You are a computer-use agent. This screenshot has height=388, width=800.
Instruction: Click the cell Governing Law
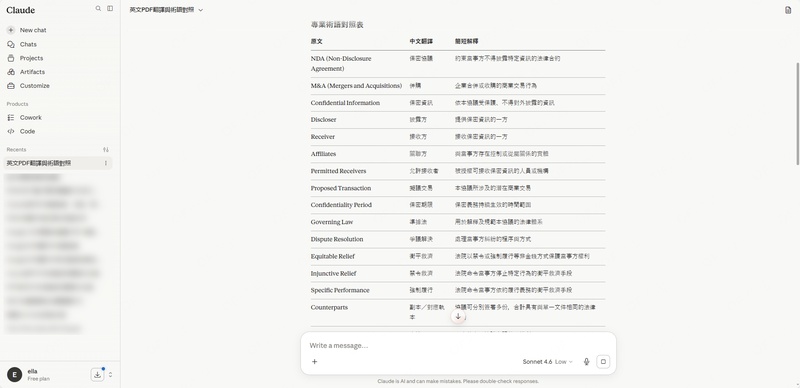tap(332, 222)
